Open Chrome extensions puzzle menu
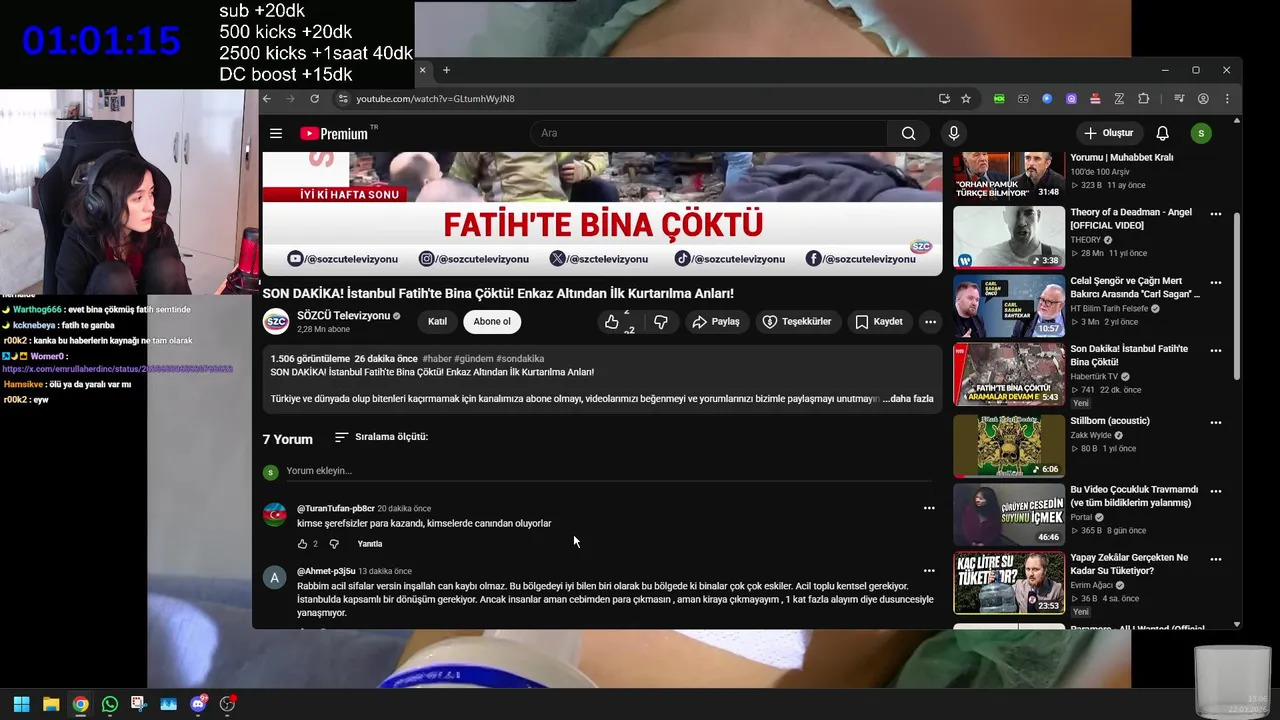Screen dimensions: 1280x720 point(1143,98)
